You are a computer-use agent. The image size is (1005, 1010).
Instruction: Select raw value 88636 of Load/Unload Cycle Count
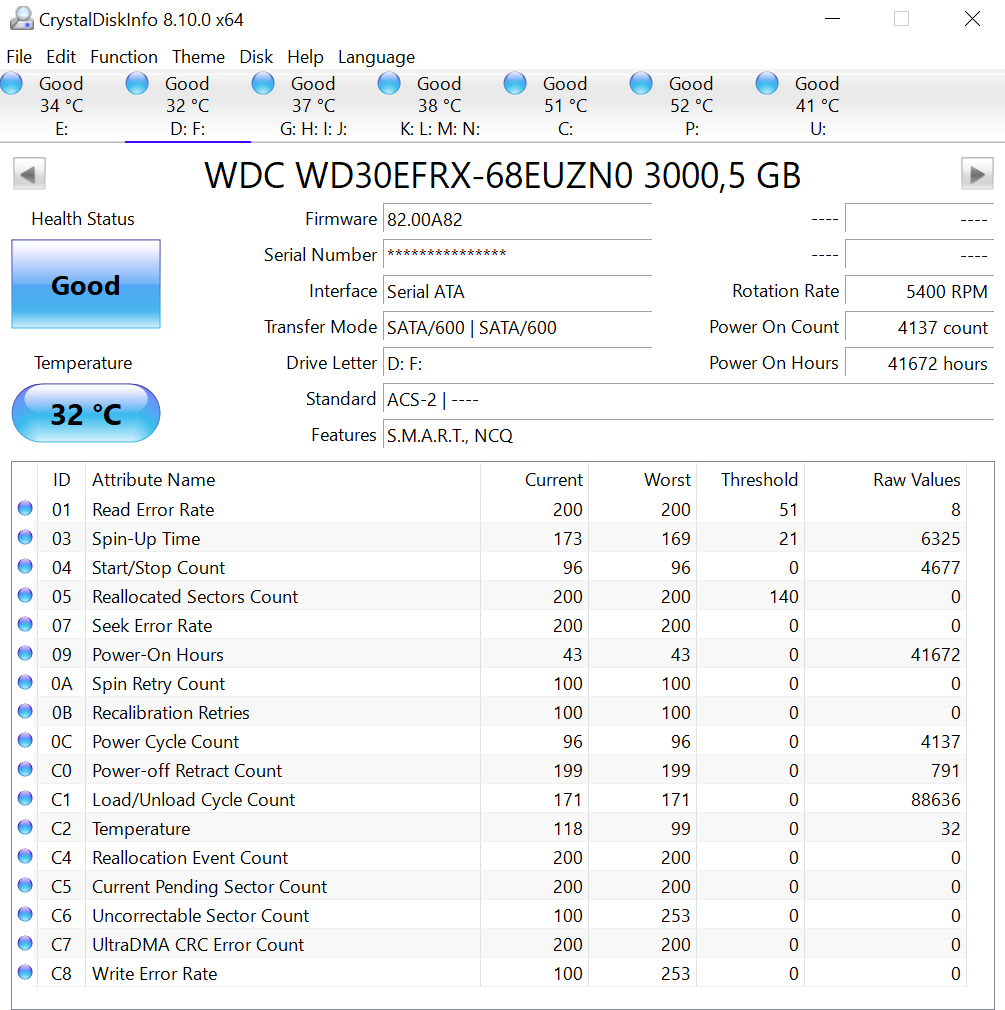coord(935,799)
